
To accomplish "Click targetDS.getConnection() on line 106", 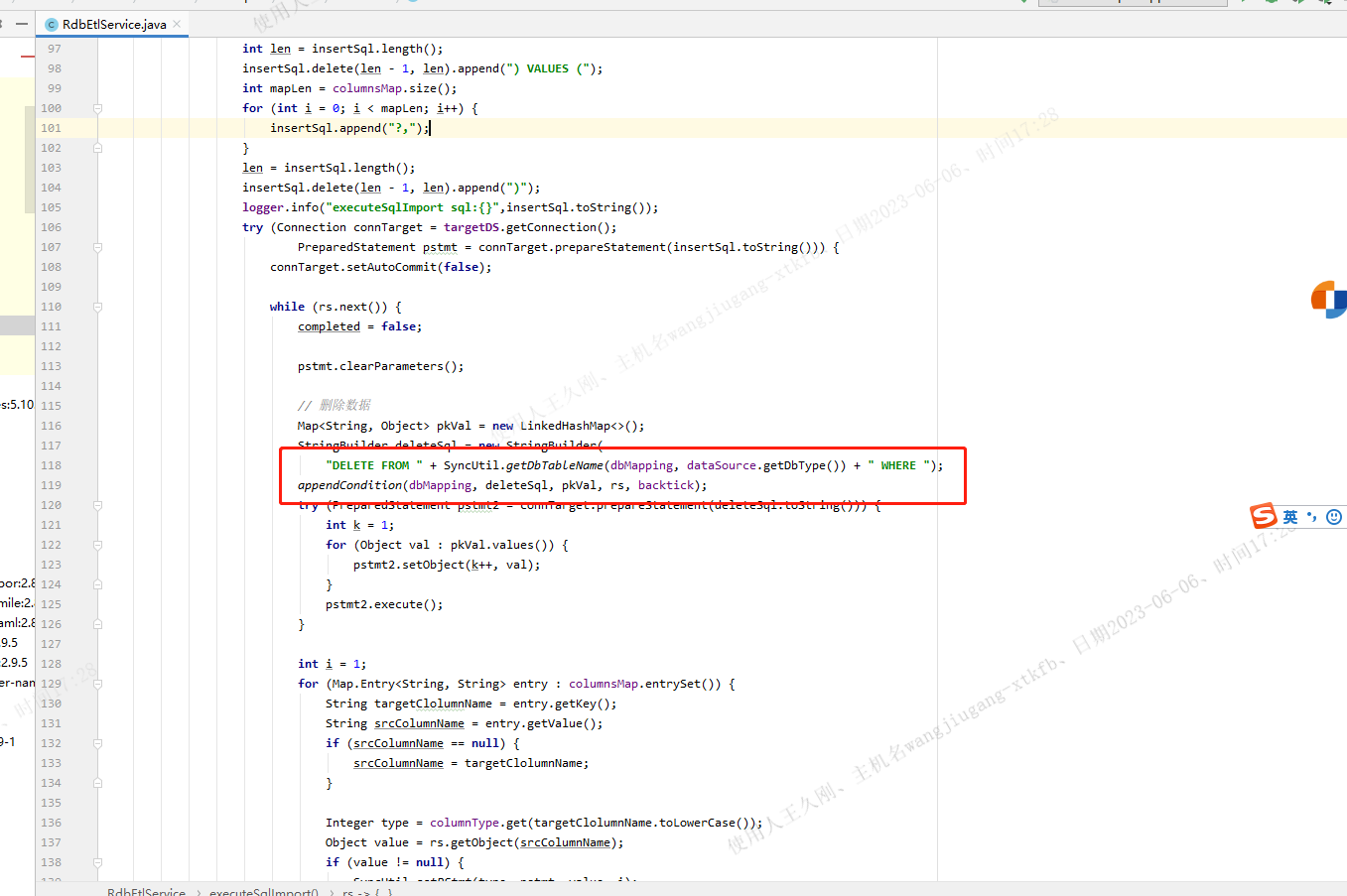I will click(x=527, y=227).
